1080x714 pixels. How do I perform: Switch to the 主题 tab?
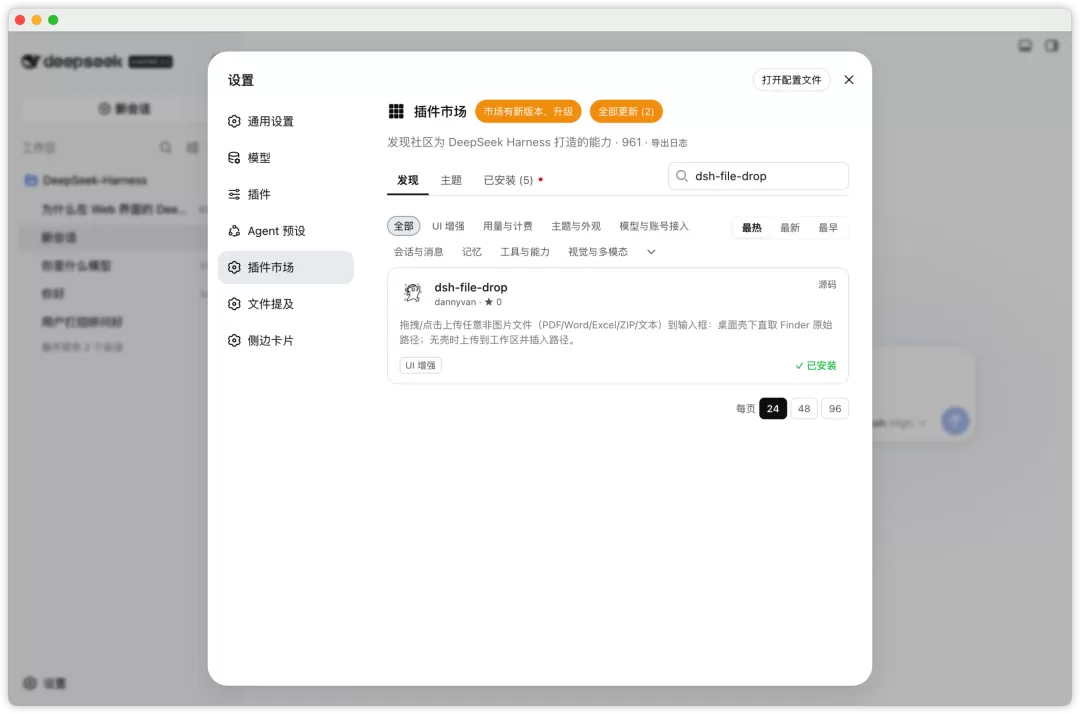click(451, 180)
